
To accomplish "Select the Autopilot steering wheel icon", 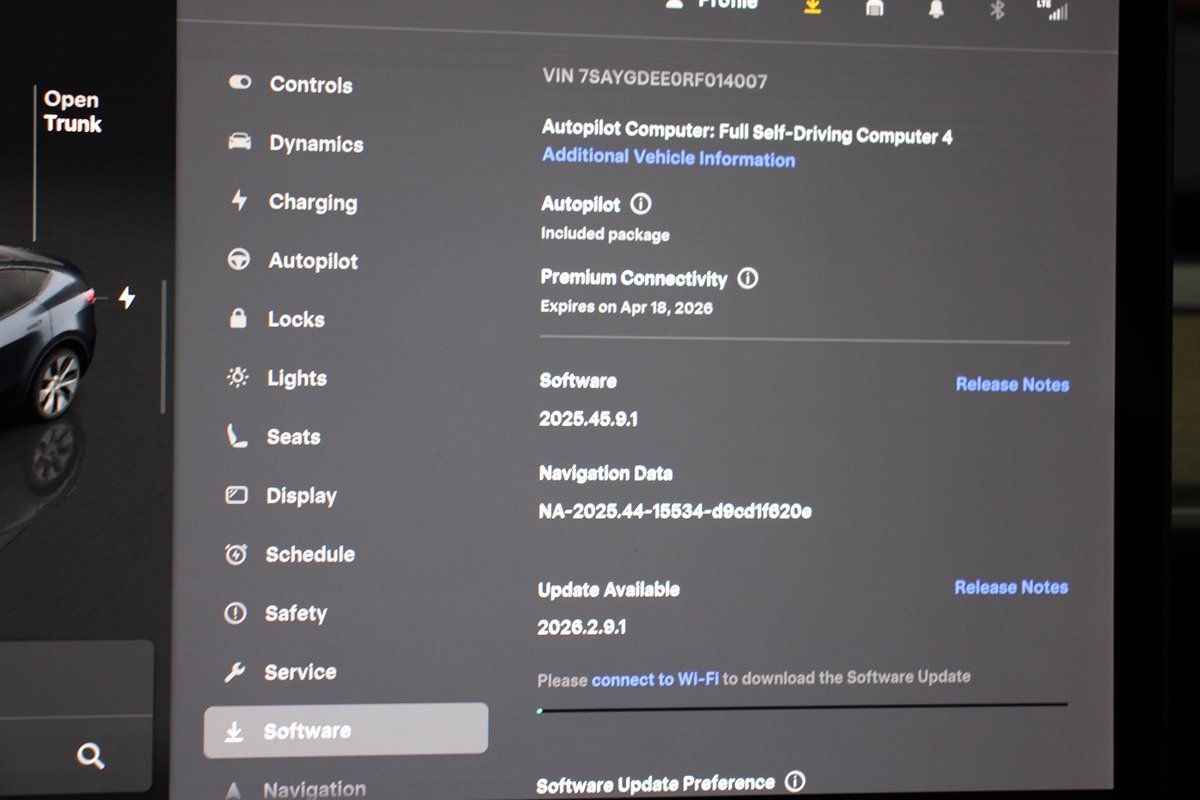I will pyautogui.click(x=238, y=260).
